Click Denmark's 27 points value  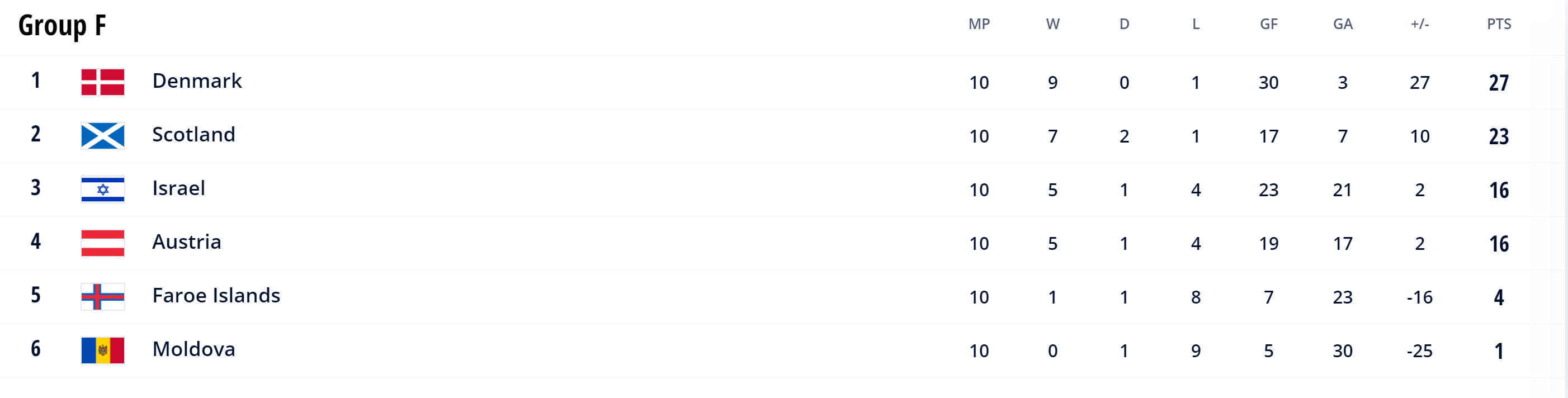(x=1499, y=83)
